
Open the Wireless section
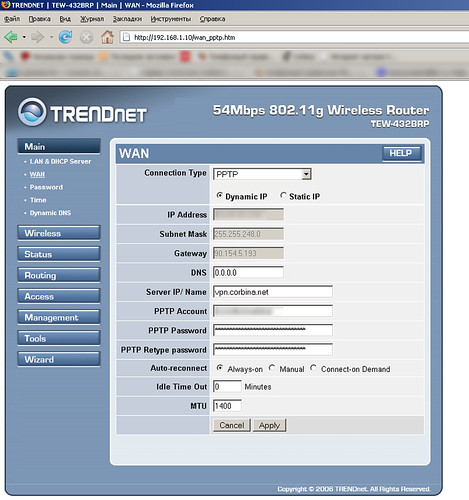click(x=59, y=233)
